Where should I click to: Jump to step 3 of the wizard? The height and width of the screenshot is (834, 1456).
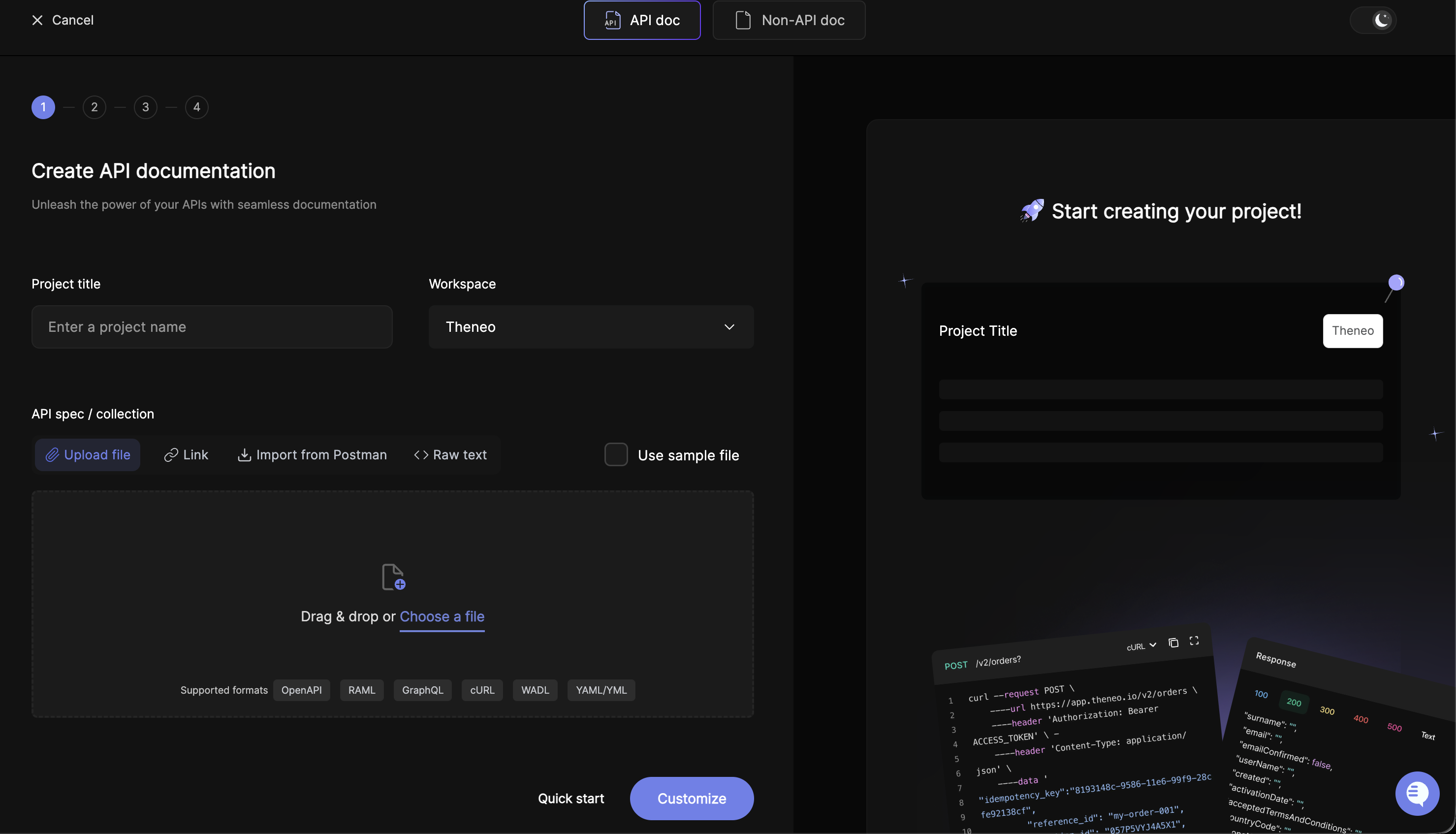pyautogui.click(x=145, y=107)
